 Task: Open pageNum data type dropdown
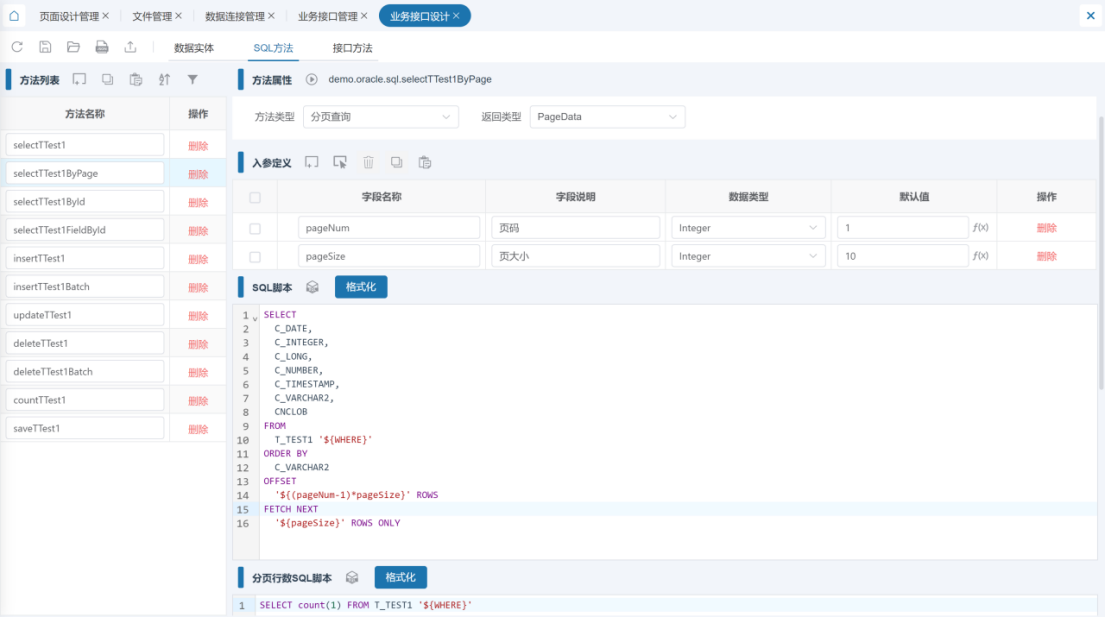[x=748, y=228]
